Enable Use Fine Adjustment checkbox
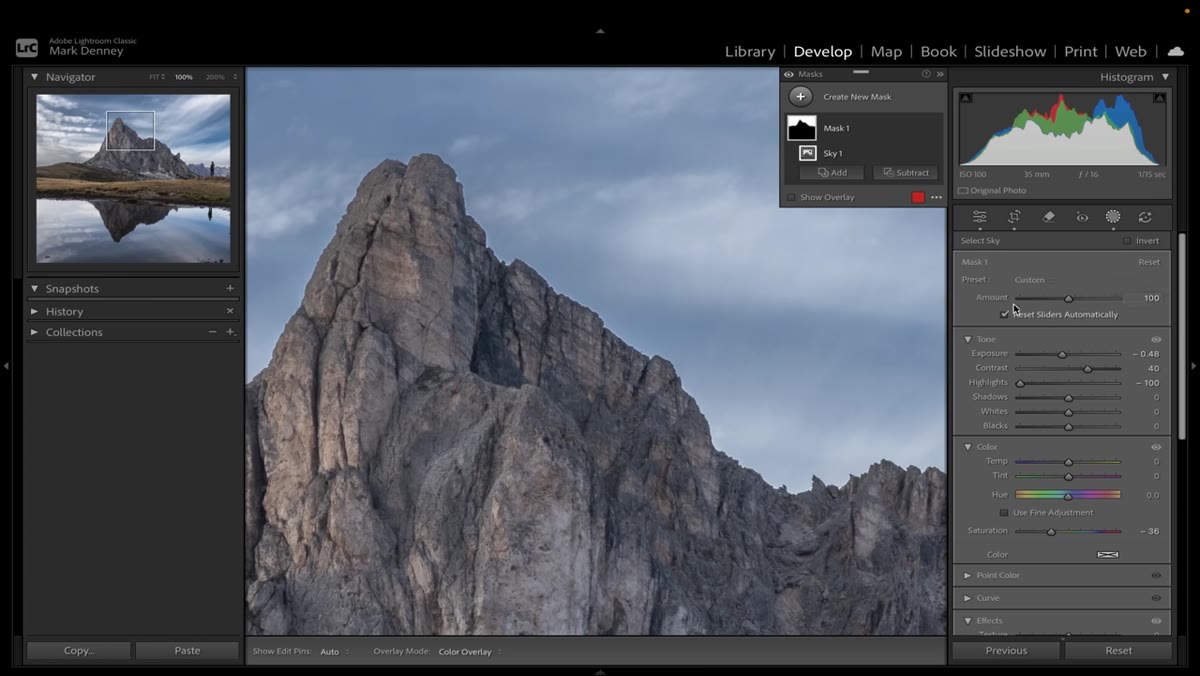The width and height of the screenshot is (1200, 676). 1004,512
